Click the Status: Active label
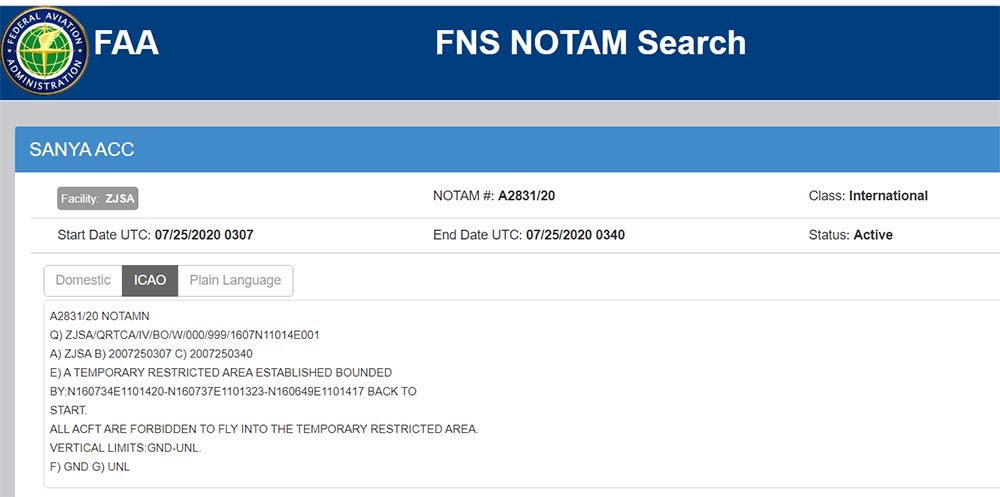The height and width of the screenshot is (497, 1000). (x=850, y=235)
